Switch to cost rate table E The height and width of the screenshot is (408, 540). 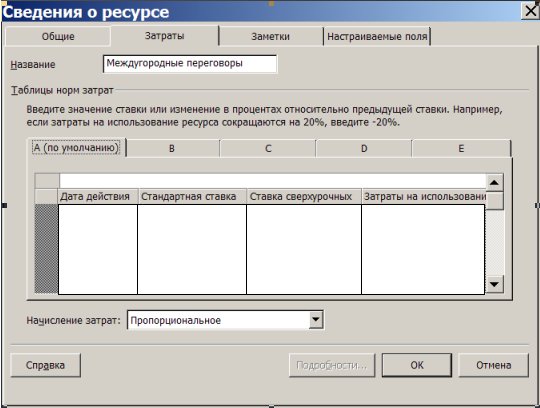pos(461,149)
